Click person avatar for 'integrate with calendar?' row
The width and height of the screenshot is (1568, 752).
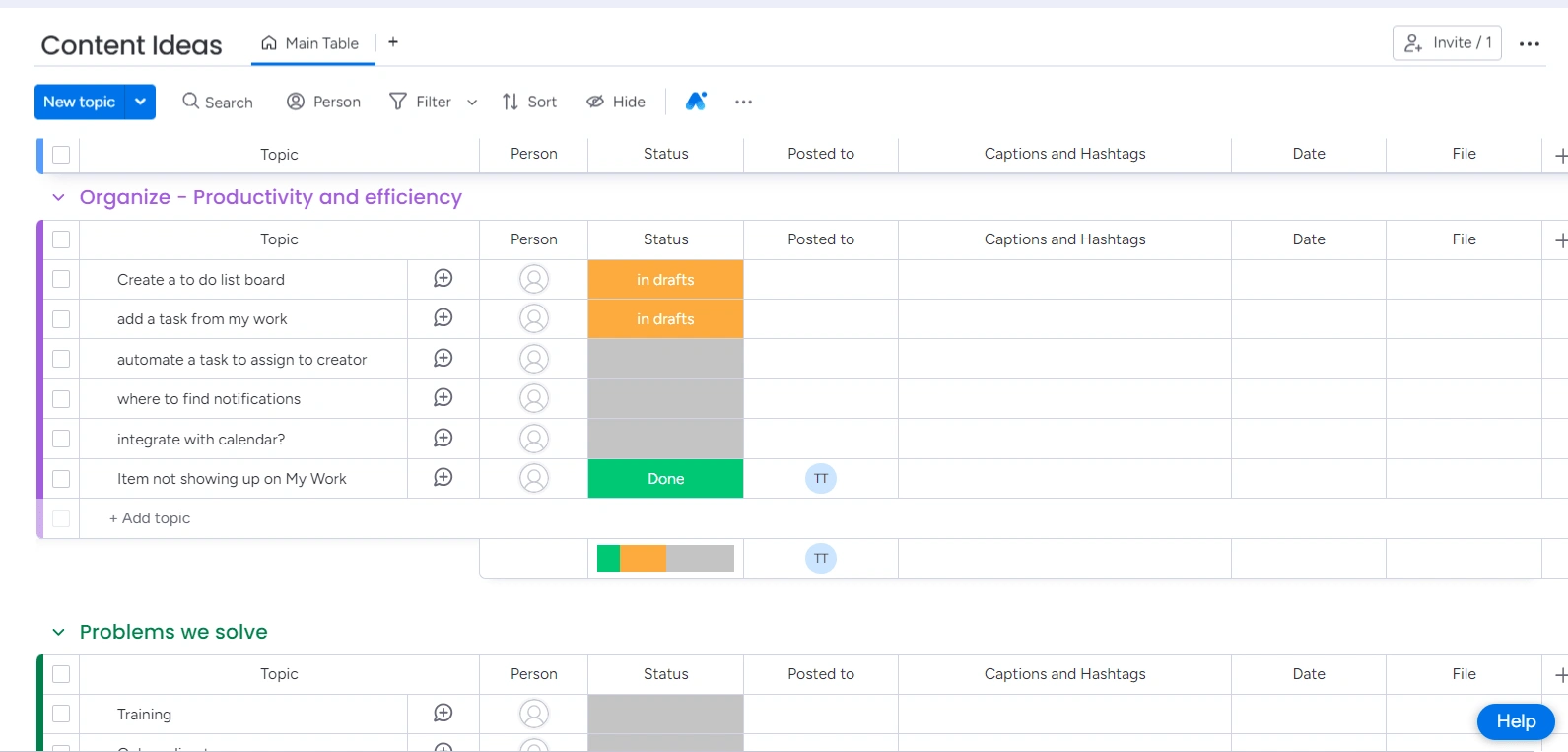[534, 439]
